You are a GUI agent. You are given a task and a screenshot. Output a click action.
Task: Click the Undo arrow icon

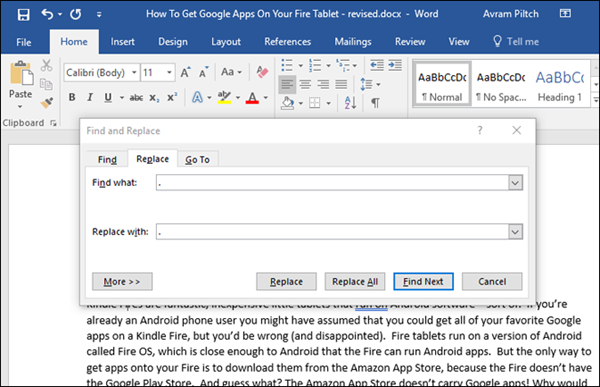(47, 15)
